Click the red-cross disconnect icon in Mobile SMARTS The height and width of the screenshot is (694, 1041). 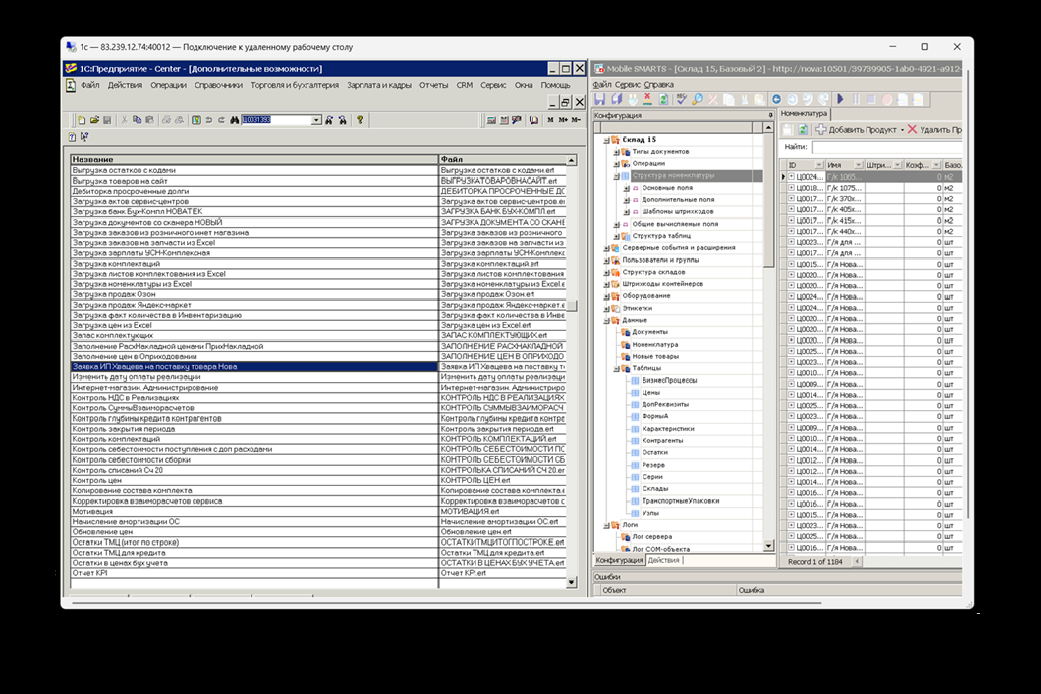[x=647, y=99]
